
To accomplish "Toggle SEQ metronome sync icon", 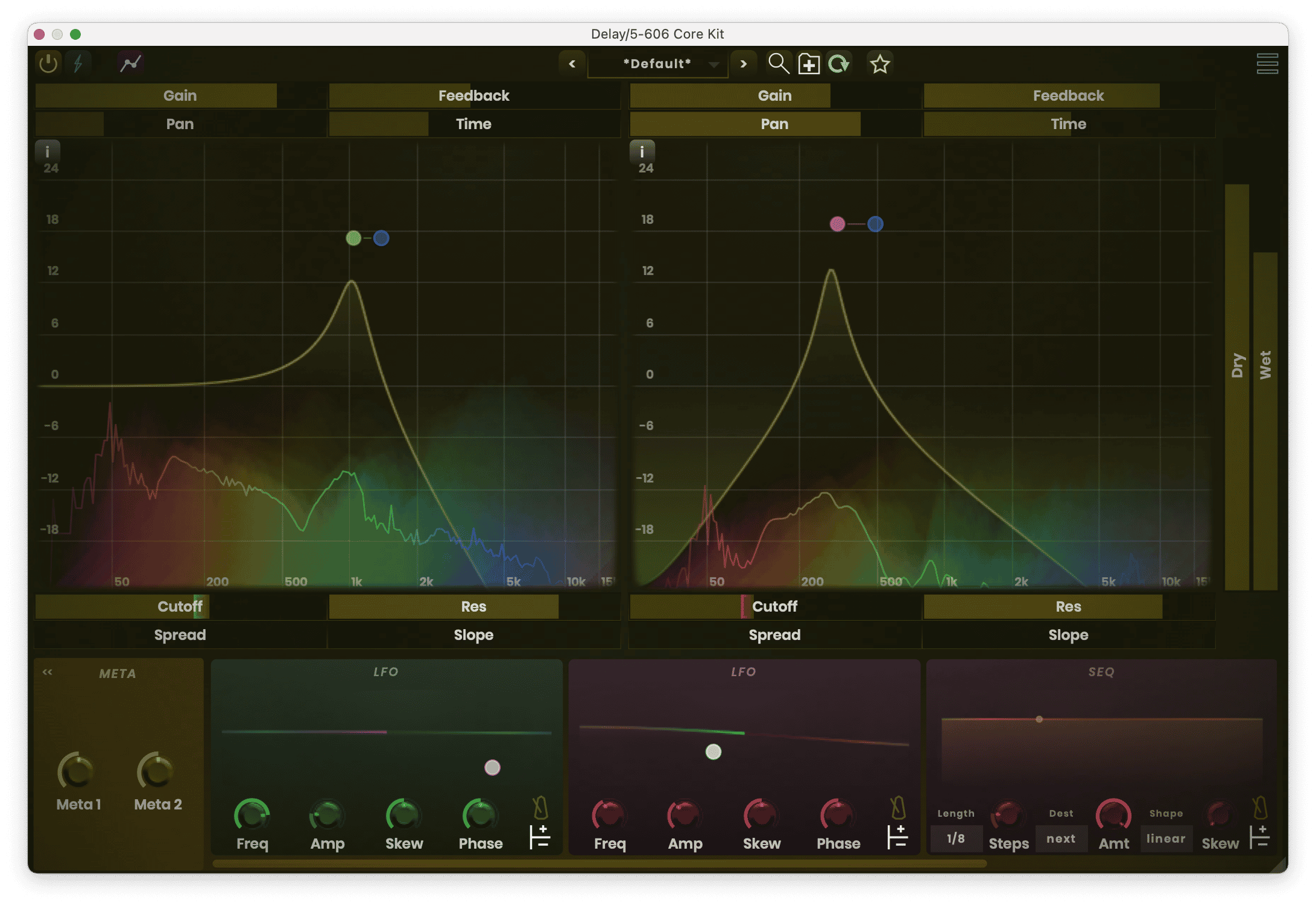I will (x=1260, y=807).
